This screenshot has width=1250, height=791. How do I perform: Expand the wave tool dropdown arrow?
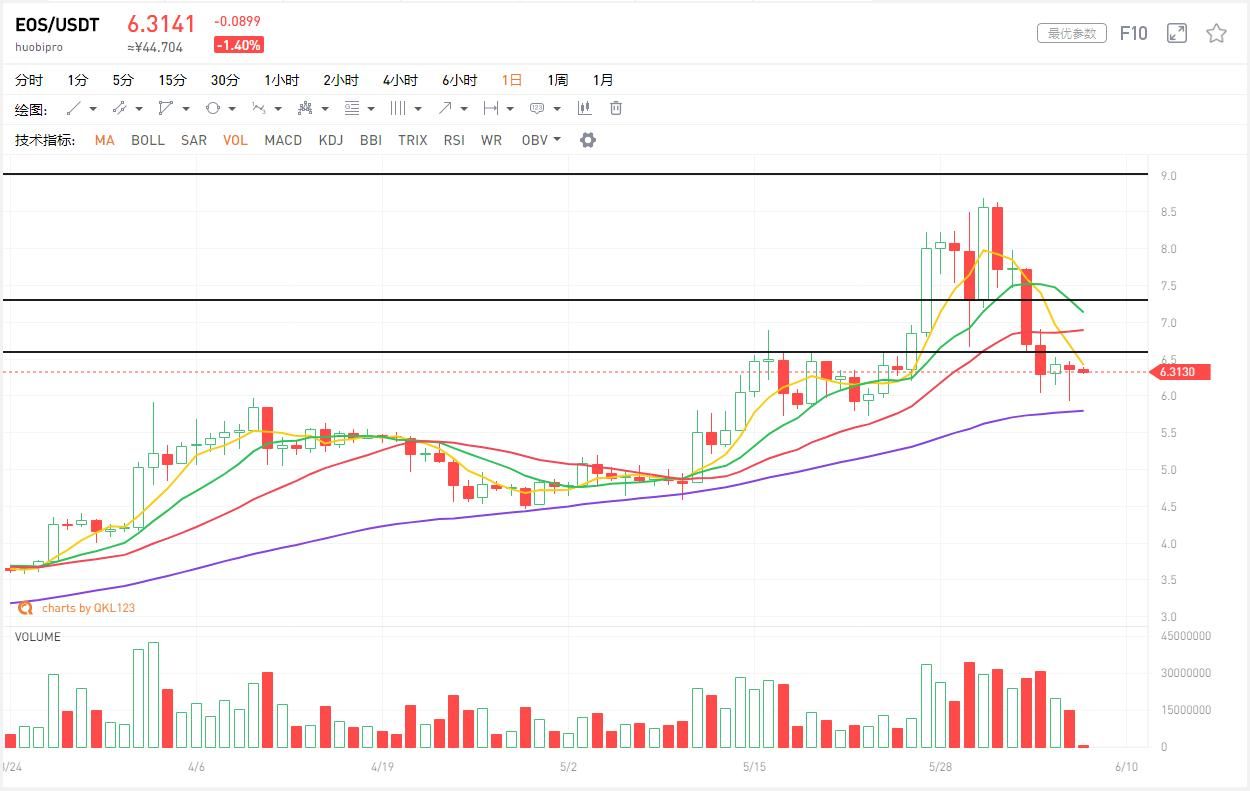[278, 109]
